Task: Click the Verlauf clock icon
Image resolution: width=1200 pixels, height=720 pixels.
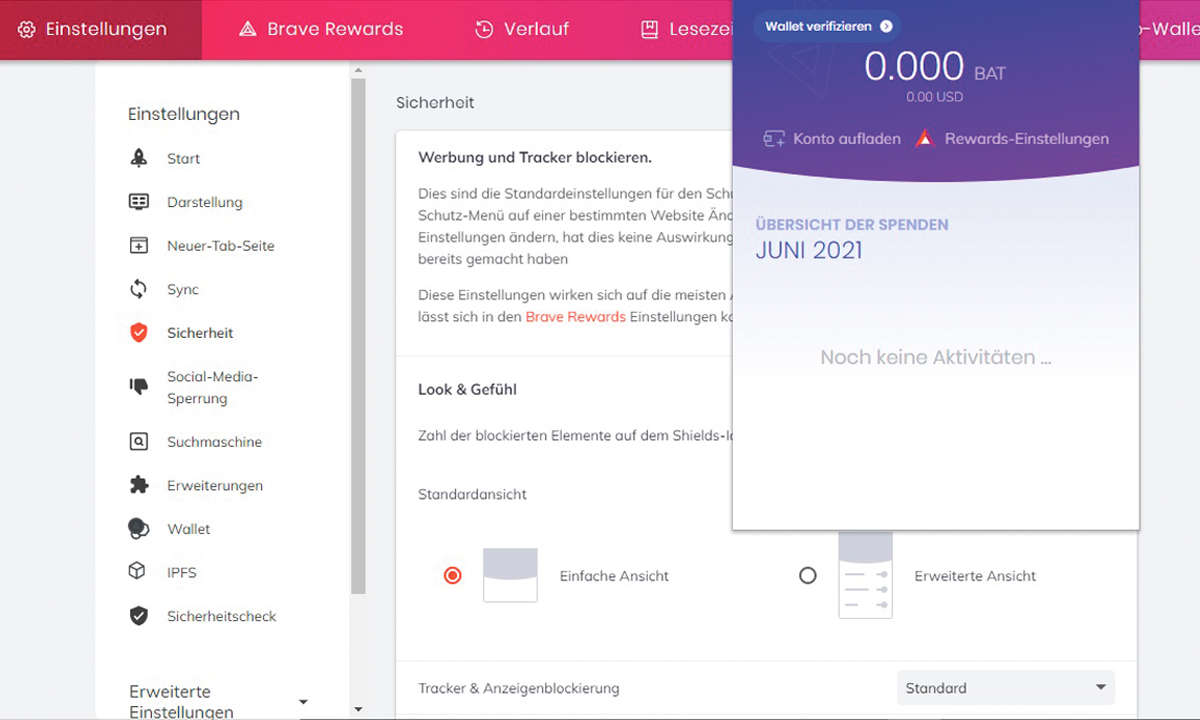Action: click(484, 29)
